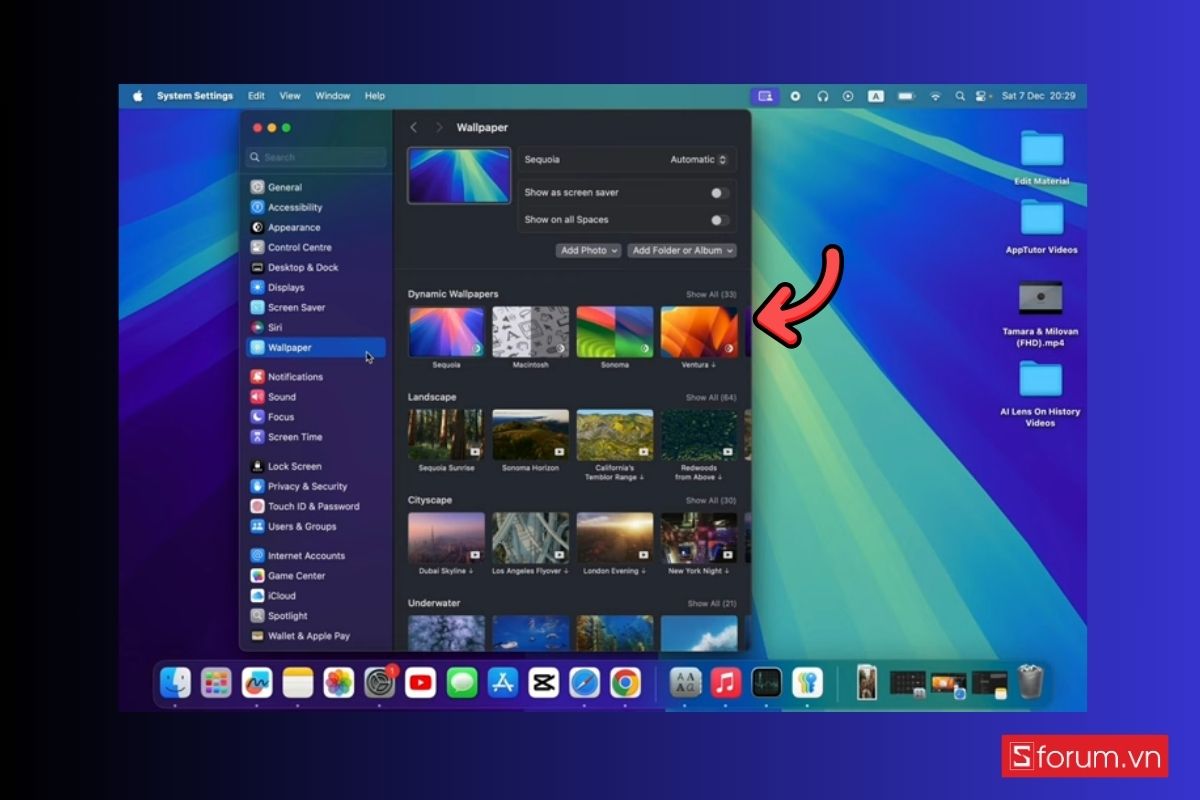
Task: Click the Search field in System Settings
Action: [x=316, y=157]
